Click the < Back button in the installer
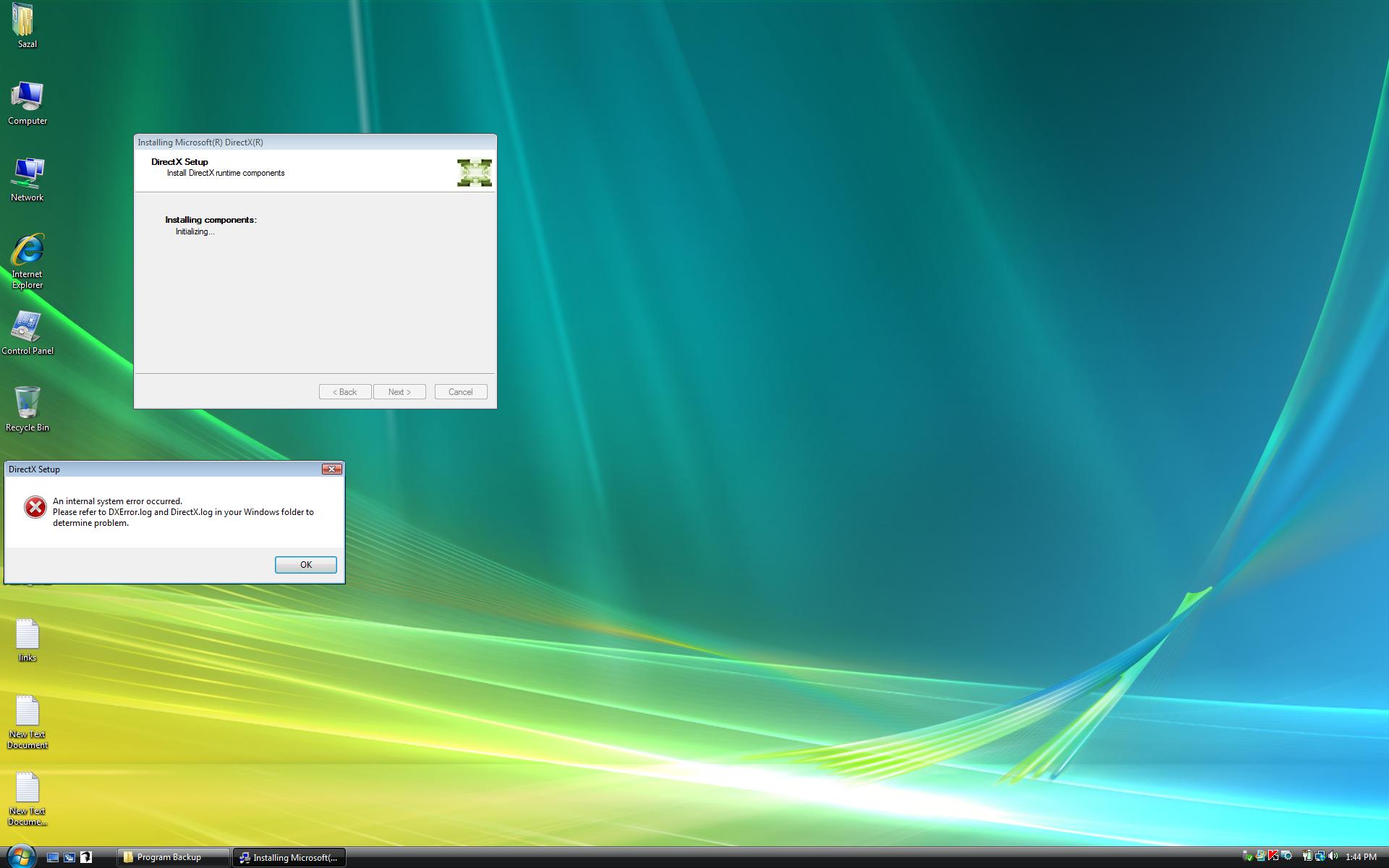The height and width of the screenshot is (868, 1389). point(345,391)
